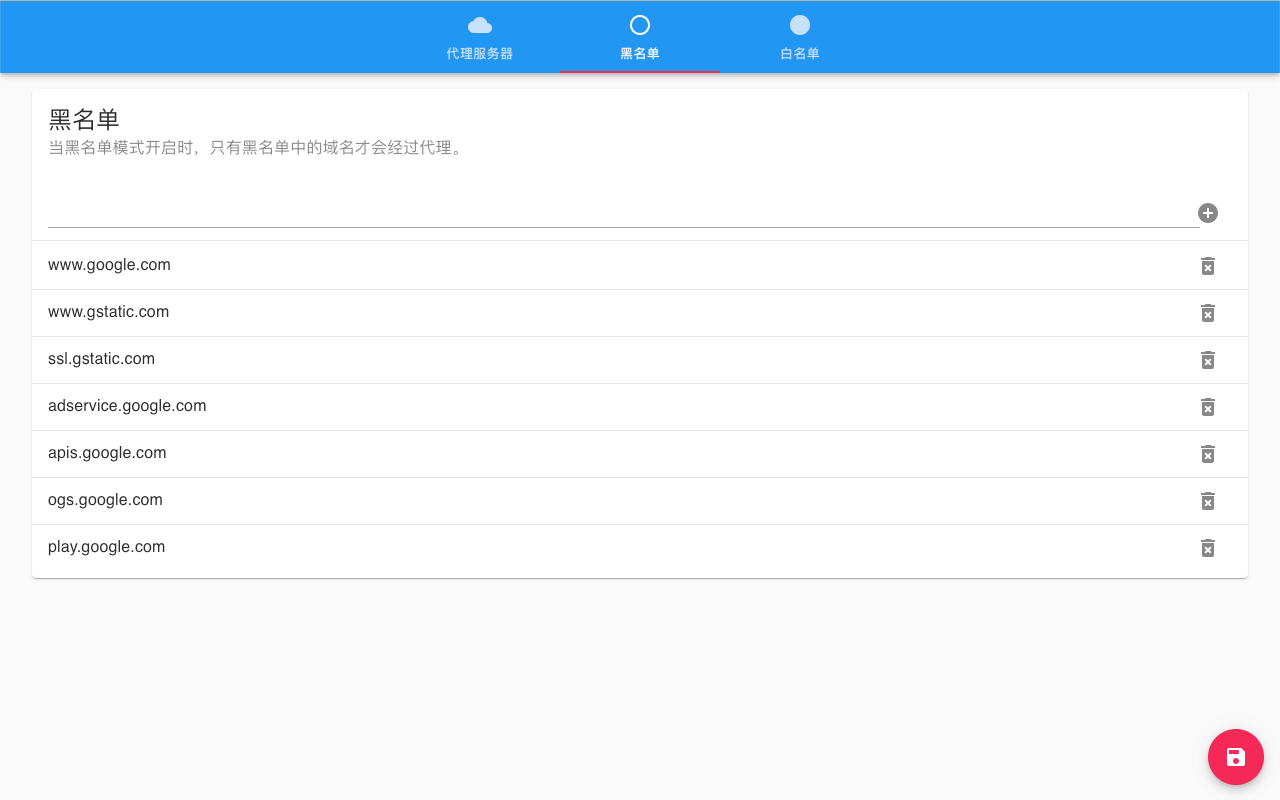
Task: Remove the www.gstatic.com entry
Action: click(1207, 313)
